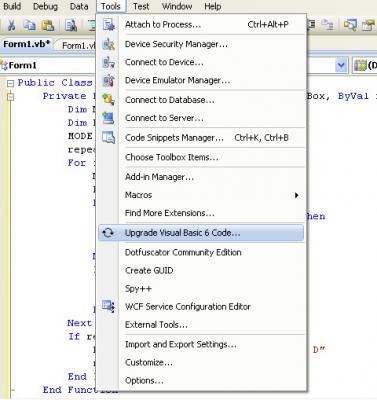Image resolution: width=377 pixels, height=400 pixels.
Task: Open Device Emulator Manager entry
Action: pos(201,80)
